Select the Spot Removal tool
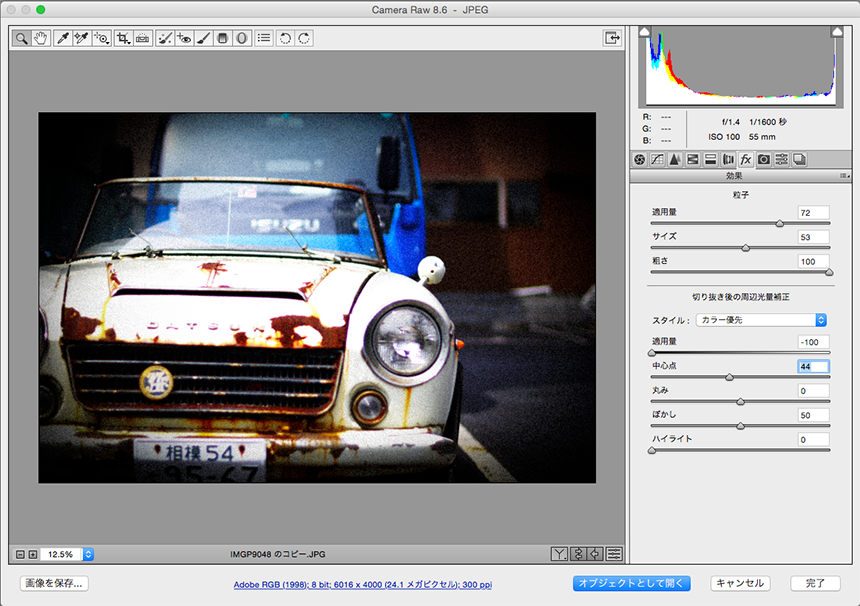 [165, 38]
